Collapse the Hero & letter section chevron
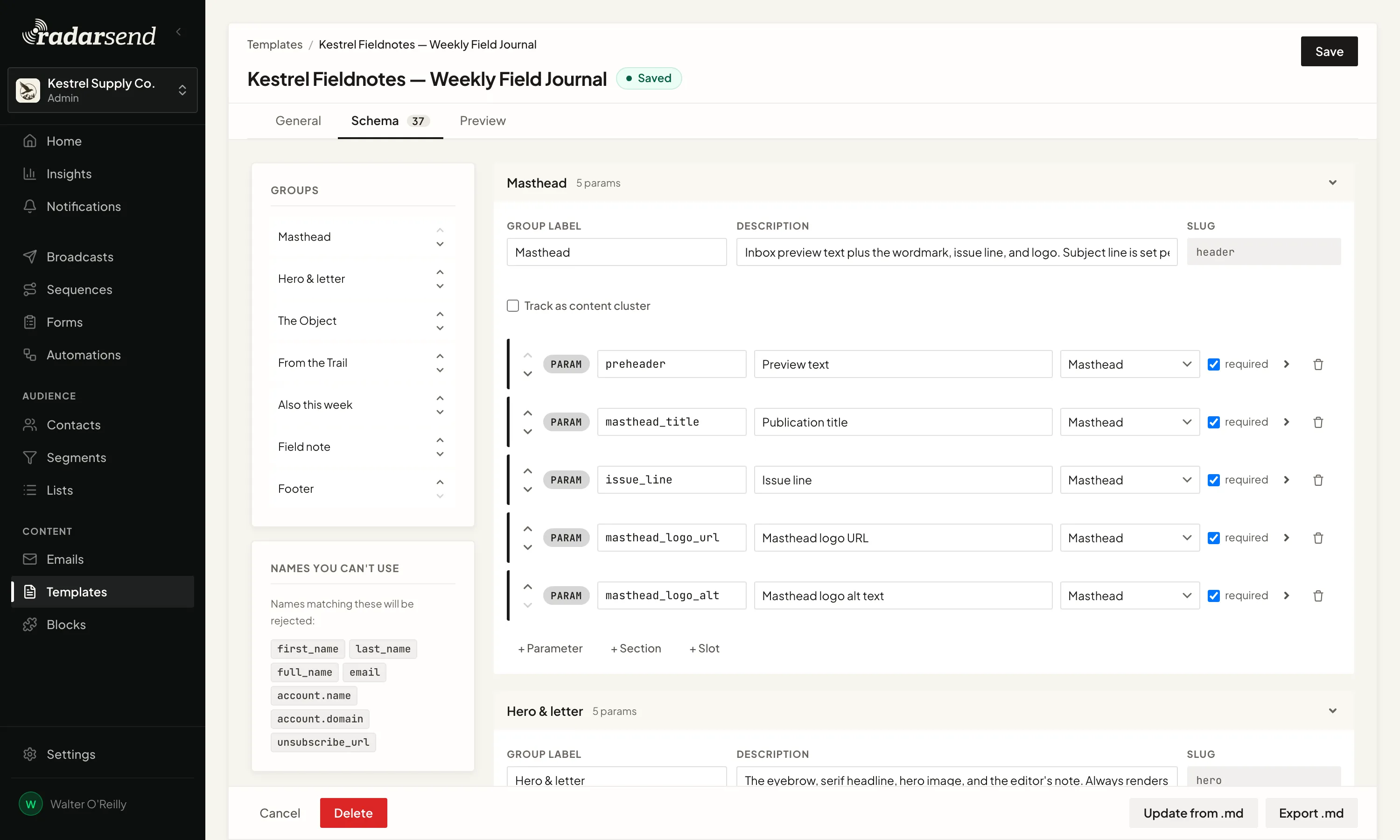 (x=1332, y=711)
